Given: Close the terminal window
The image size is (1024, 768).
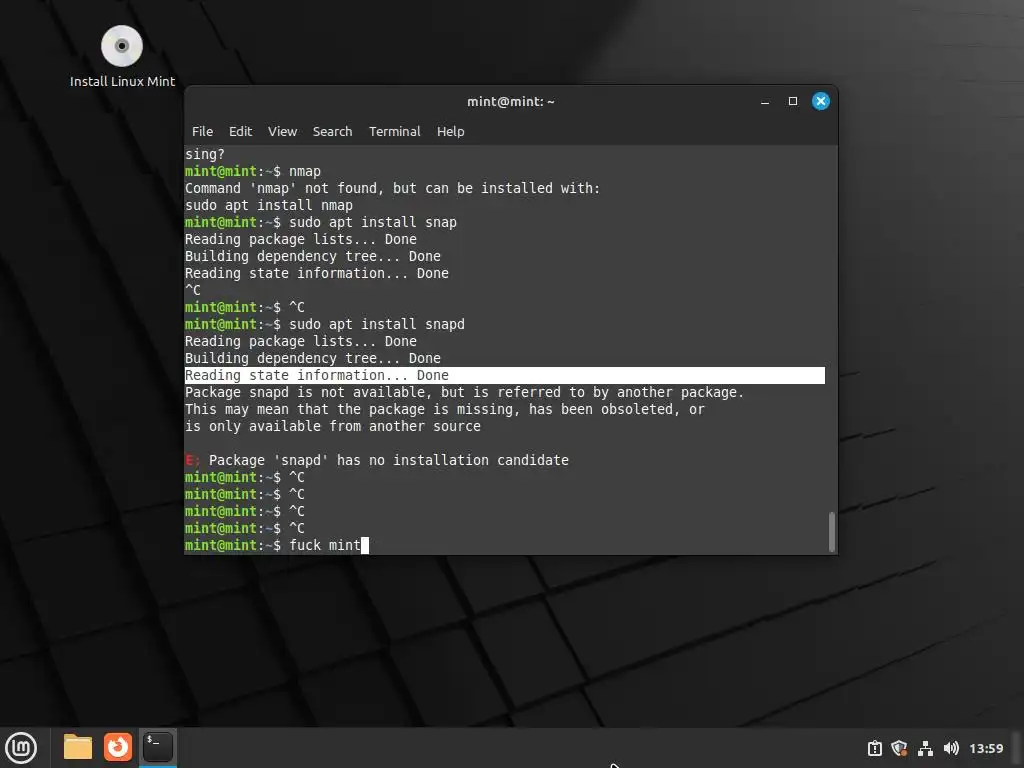Looking at the screenshot, I should tap(821, 101).
